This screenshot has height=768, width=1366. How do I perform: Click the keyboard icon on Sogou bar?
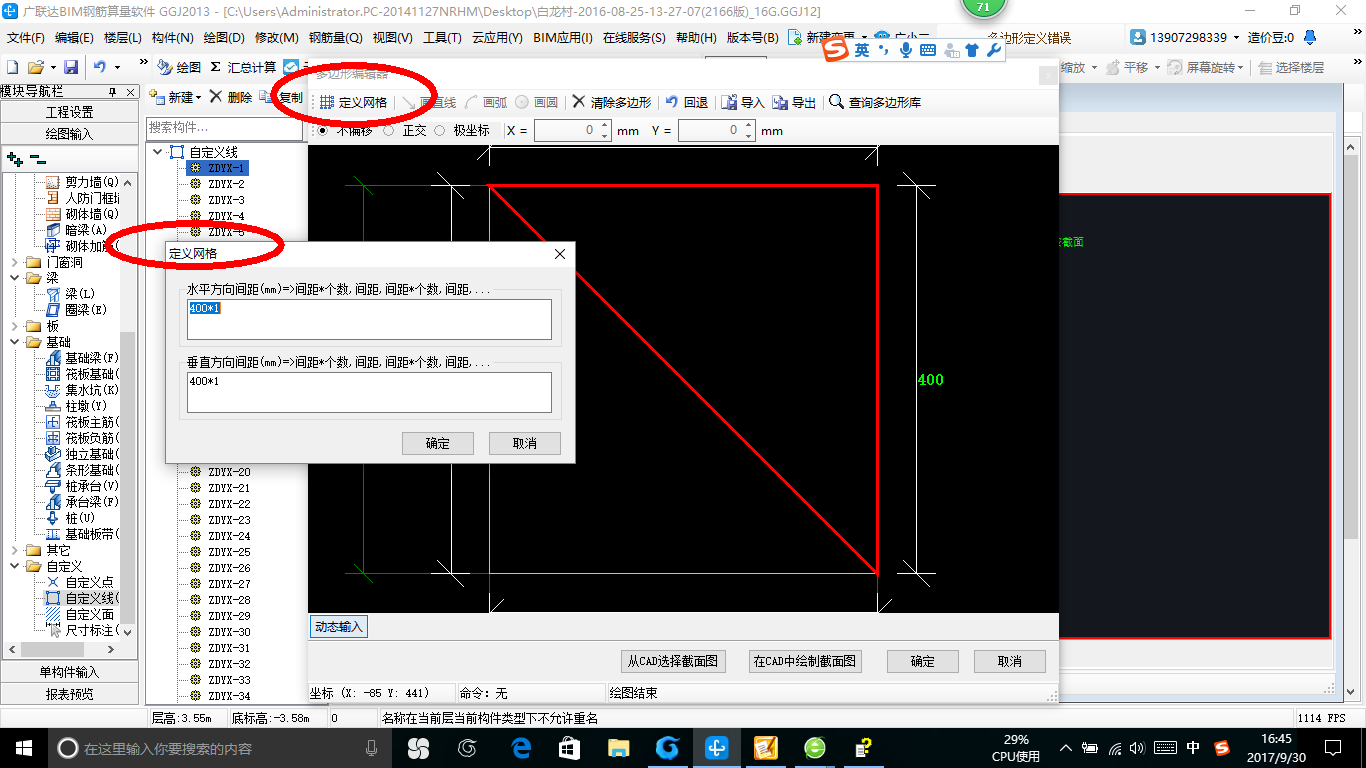927,49
